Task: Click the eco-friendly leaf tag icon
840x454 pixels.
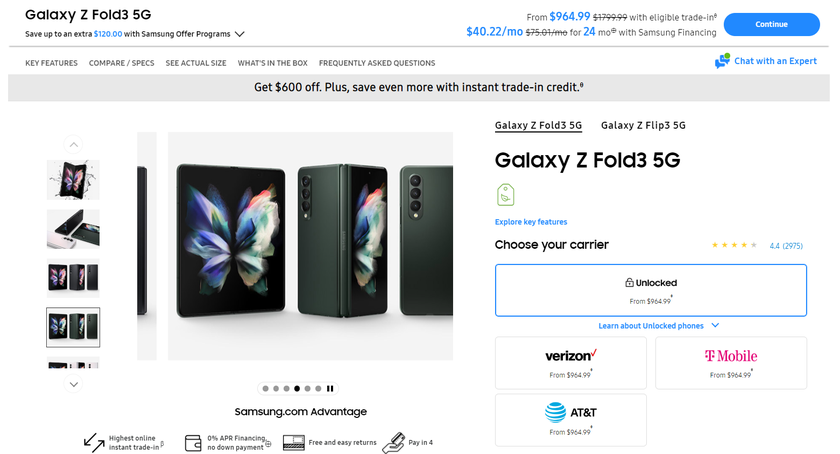Action: coord(506,194)
